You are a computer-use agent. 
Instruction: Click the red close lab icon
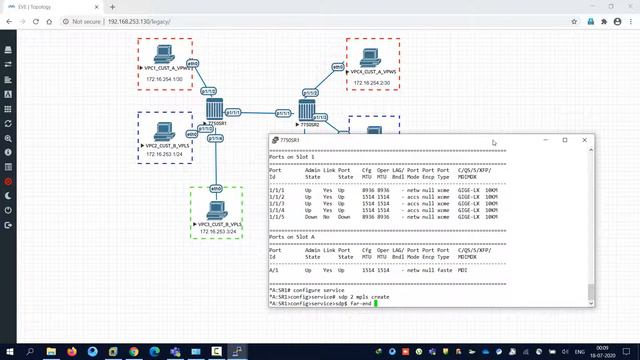(8, 182)
